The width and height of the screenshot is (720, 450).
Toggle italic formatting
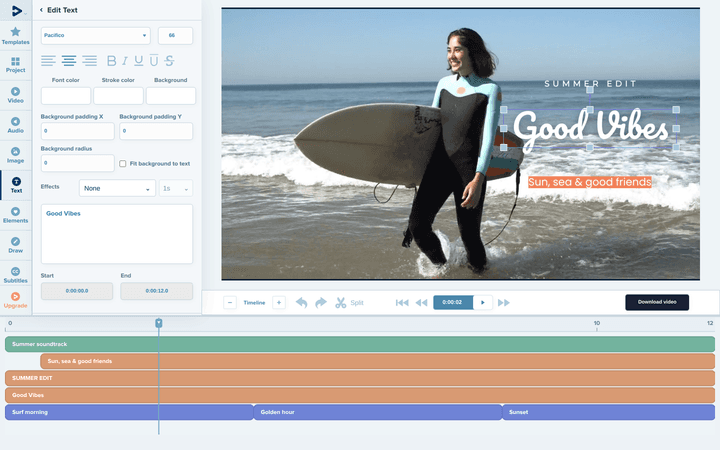click(125, 61)
